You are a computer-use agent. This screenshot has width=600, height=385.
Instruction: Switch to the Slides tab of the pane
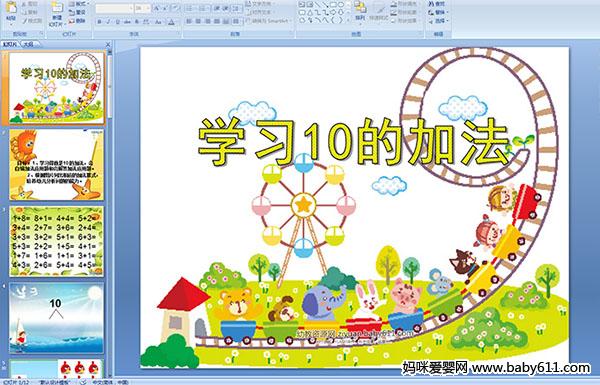coord(10,44)
